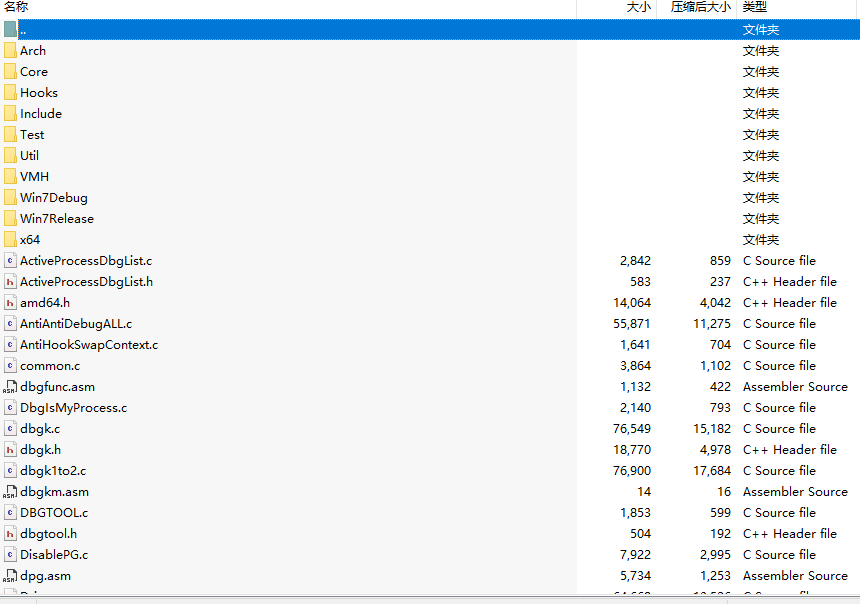Click the size value 76,549
This screenshot has width=860, height=604.
632,429
